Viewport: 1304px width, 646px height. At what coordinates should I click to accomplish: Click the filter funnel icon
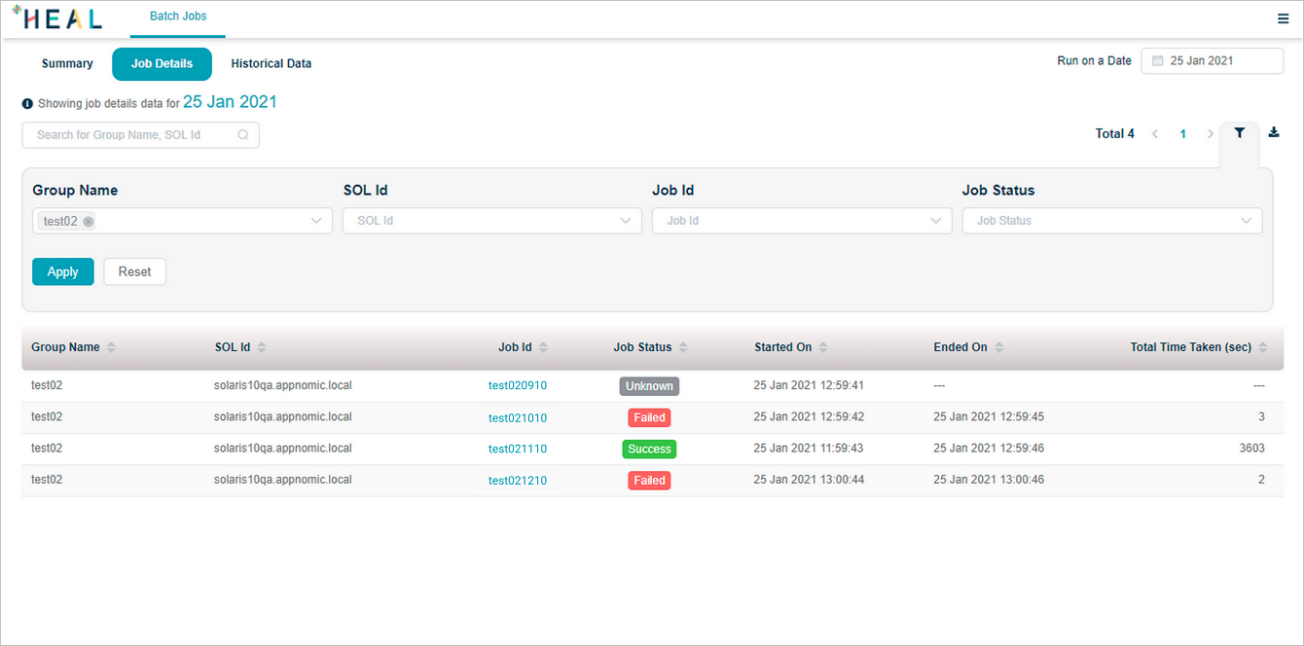point(1239,133)
